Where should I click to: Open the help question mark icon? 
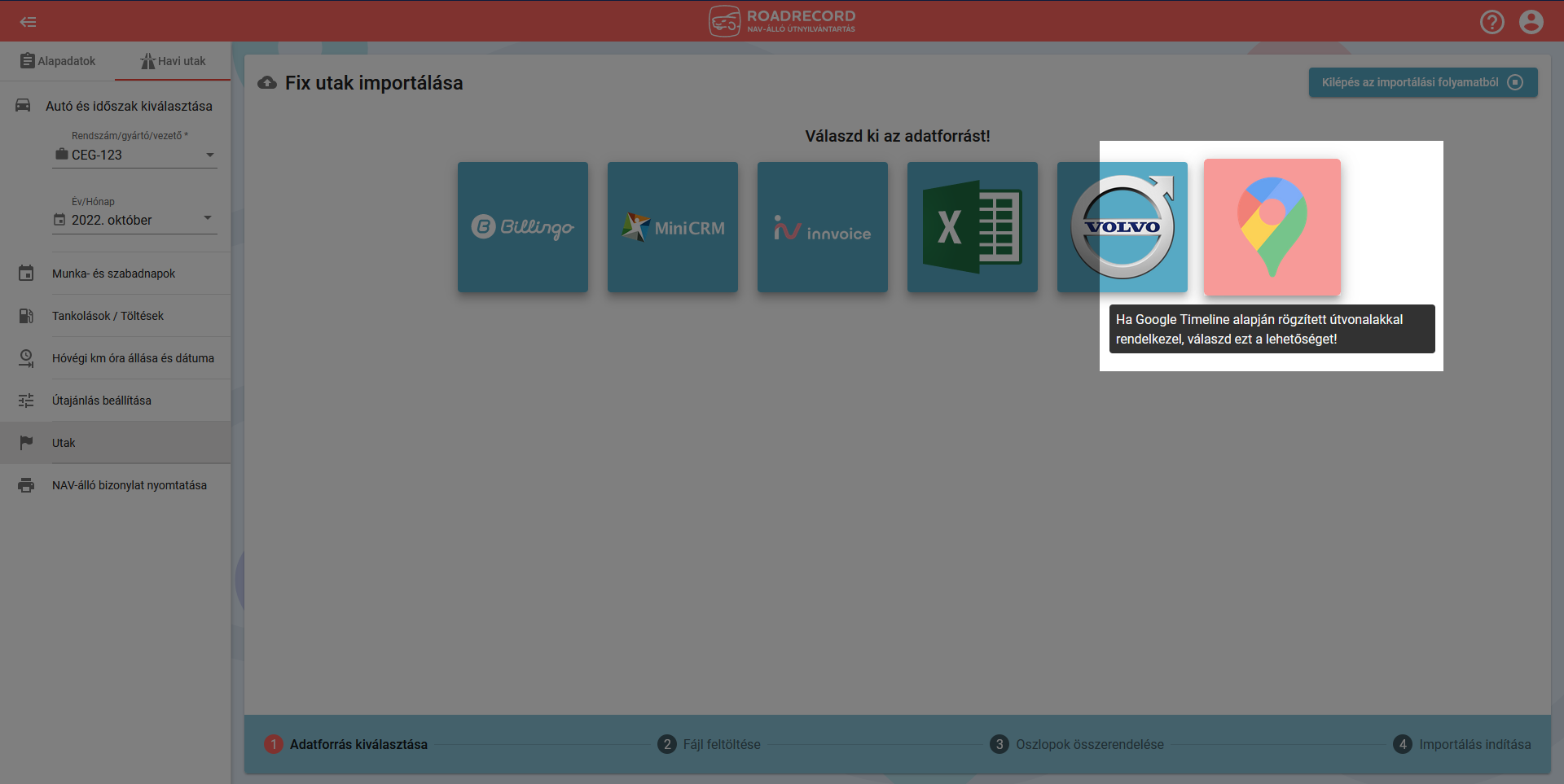[1492, 22]
